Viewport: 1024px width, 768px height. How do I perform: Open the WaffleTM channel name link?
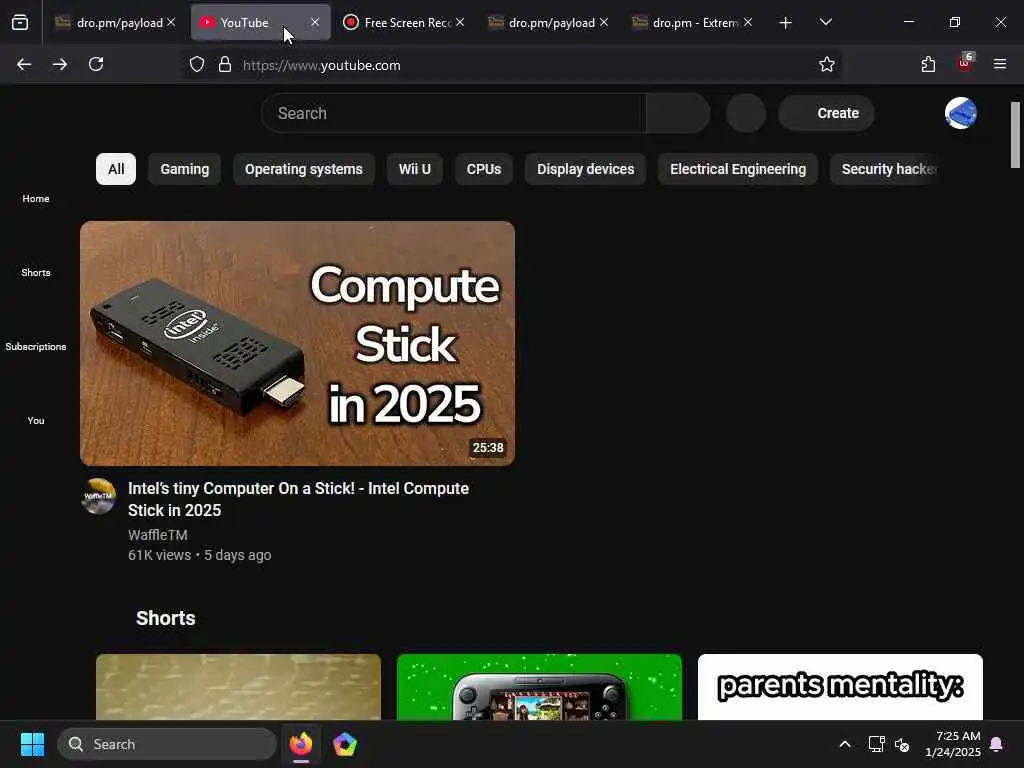[x=157, y=535]
